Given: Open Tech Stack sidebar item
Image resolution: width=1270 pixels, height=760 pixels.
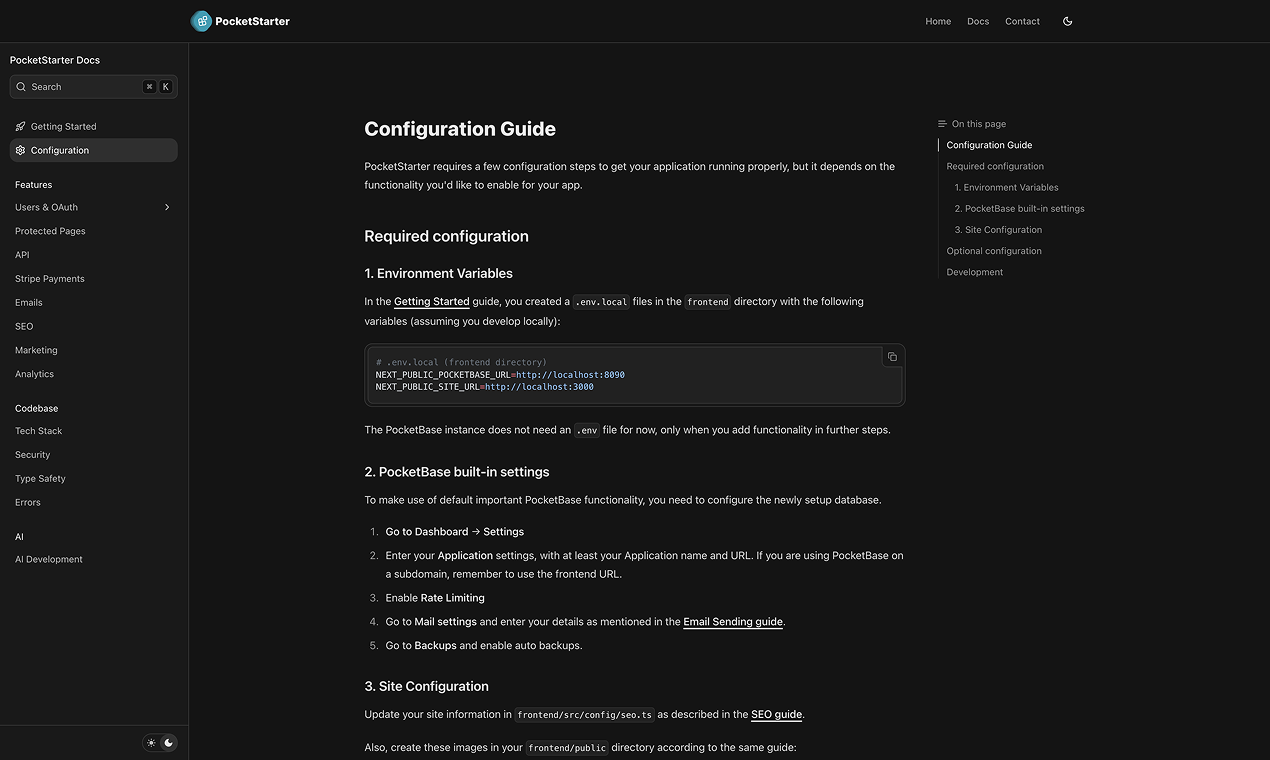Looking at the screenshot, I should coord(38,431).
